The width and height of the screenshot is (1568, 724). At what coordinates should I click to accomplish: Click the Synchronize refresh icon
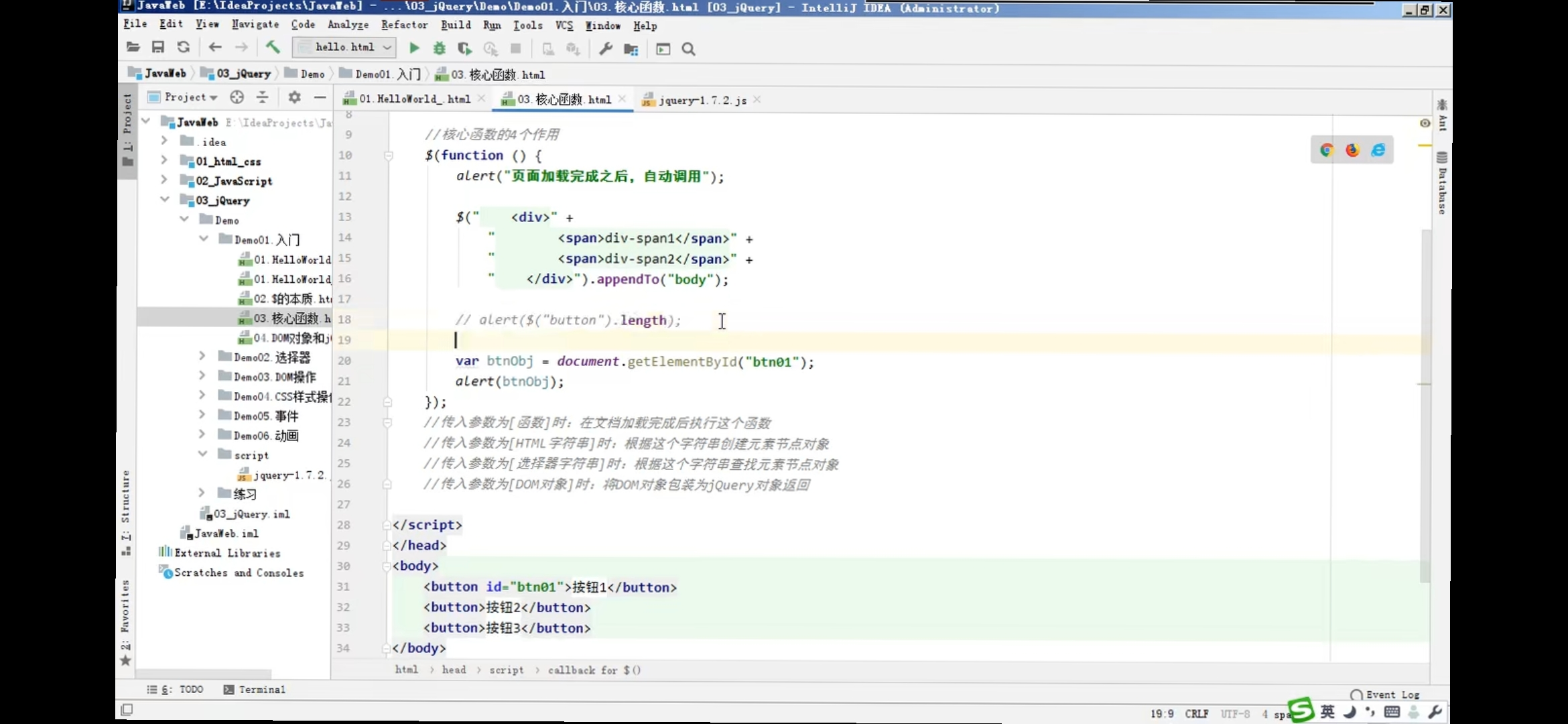point(183,48)
